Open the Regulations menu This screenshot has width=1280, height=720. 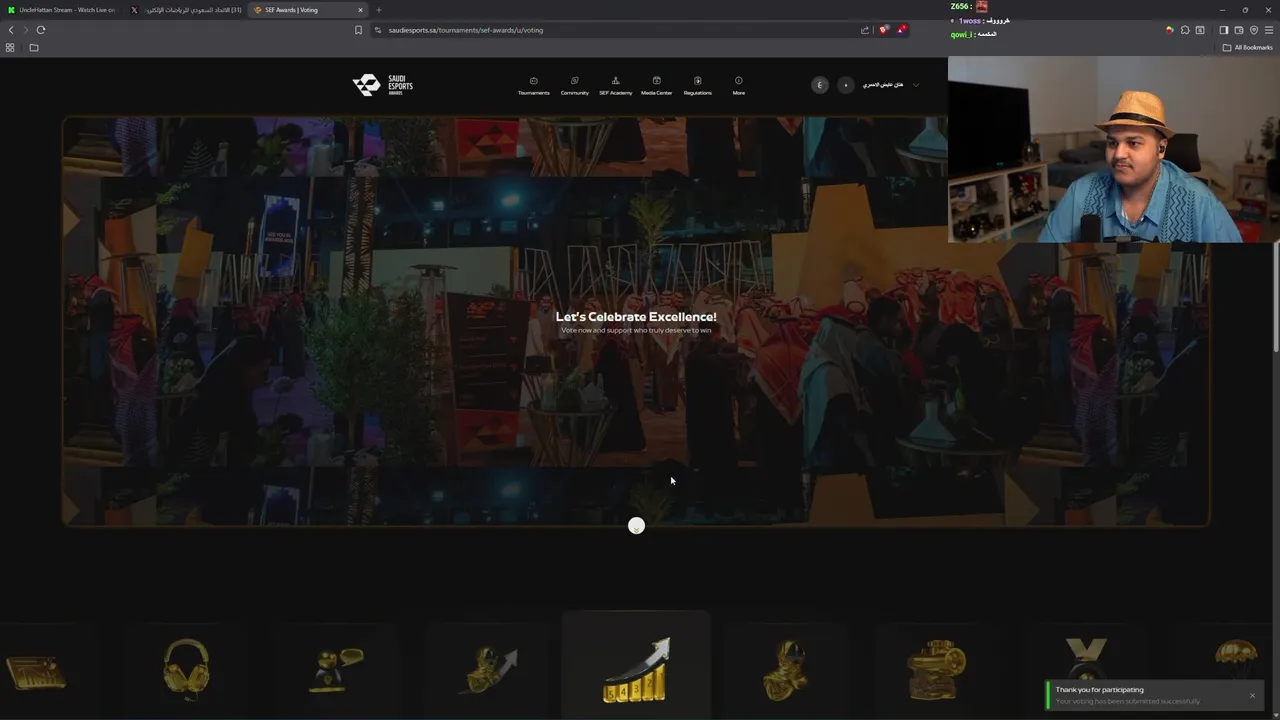point(697,86)
